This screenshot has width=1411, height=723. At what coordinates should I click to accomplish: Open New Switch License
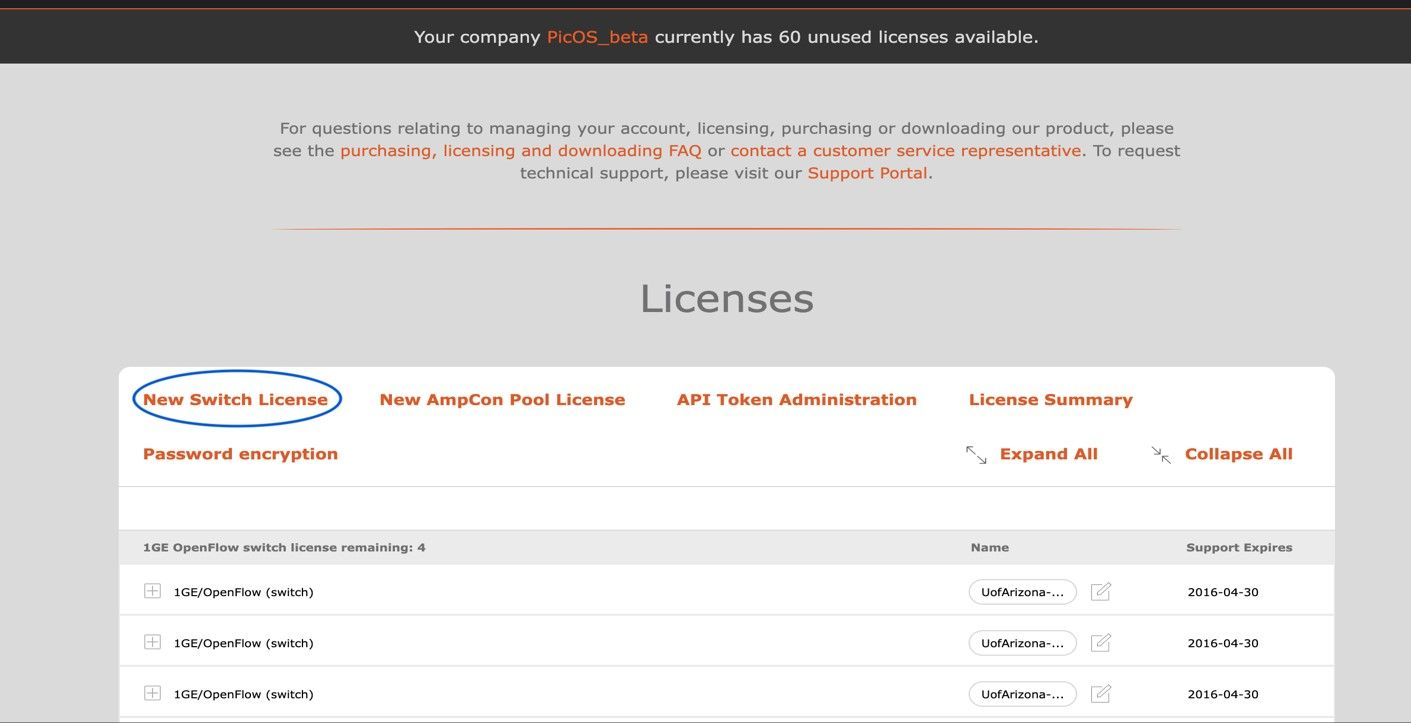tap(236, 399)
